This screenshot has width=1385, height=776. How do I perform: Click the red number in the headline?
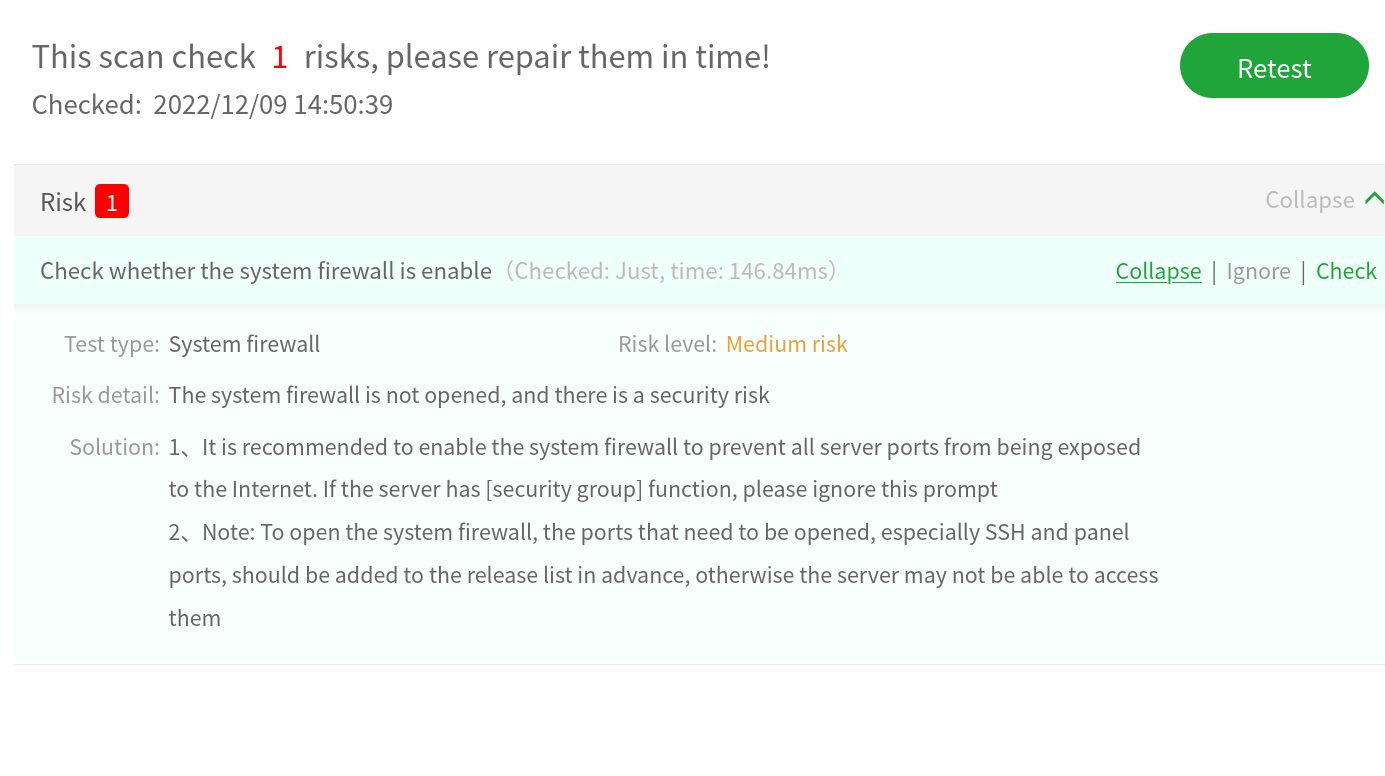click(280, 57)
